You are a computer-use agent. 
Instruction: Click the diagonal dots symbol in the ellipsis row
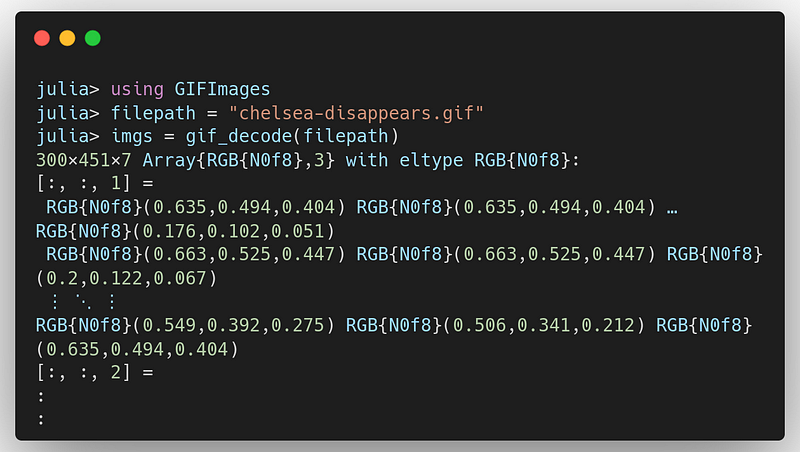coord(84,302)
